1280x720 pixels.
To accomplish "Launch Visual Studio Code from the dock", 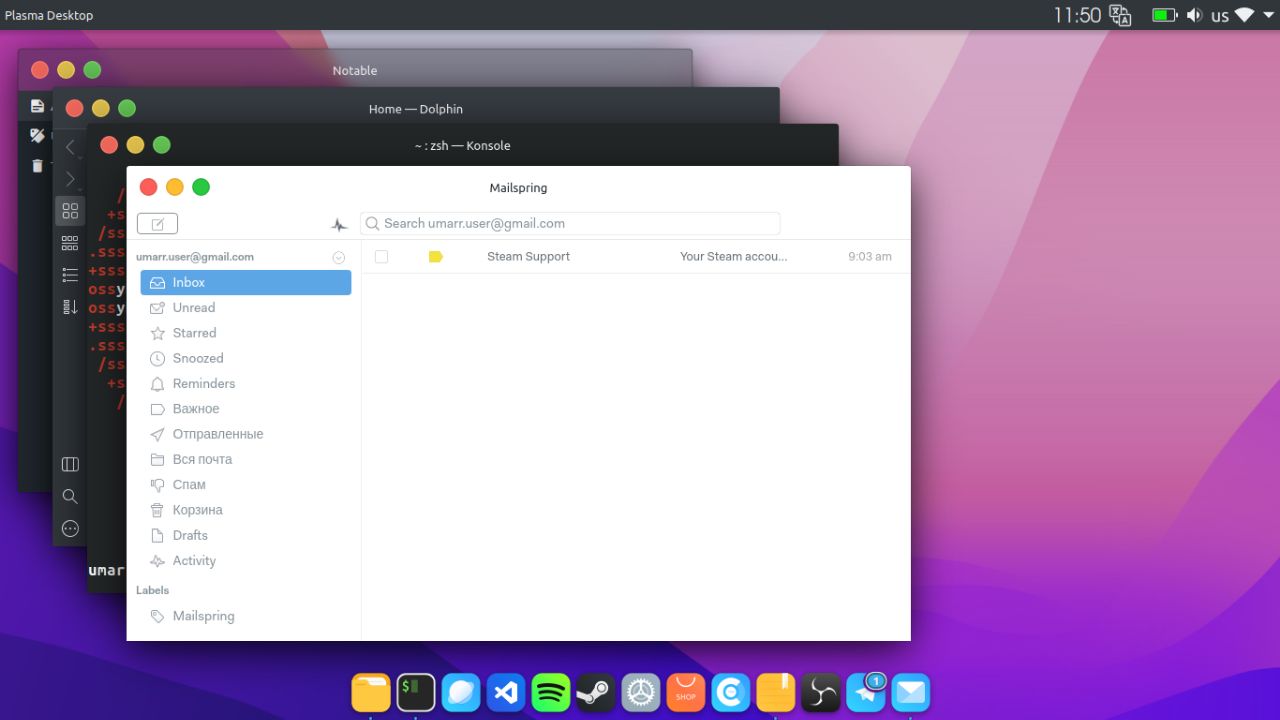I will coord(506,692).
